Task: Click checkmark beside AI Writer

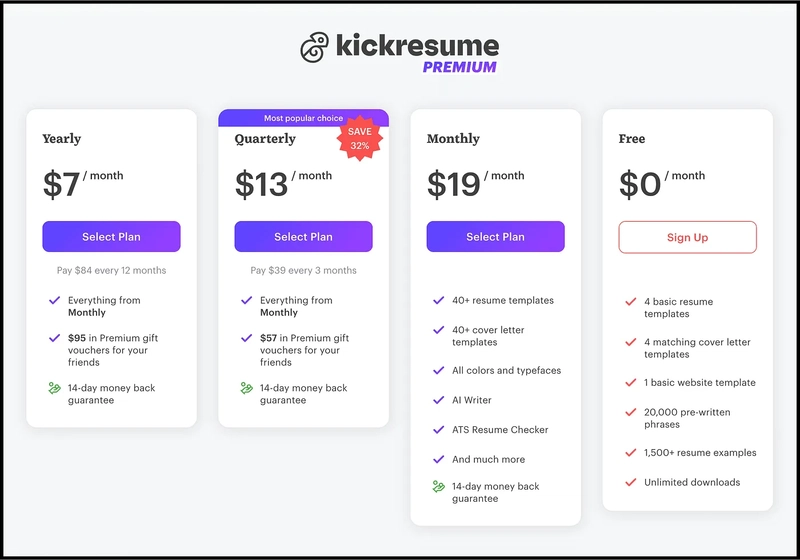Action: [x=439, y=400]
